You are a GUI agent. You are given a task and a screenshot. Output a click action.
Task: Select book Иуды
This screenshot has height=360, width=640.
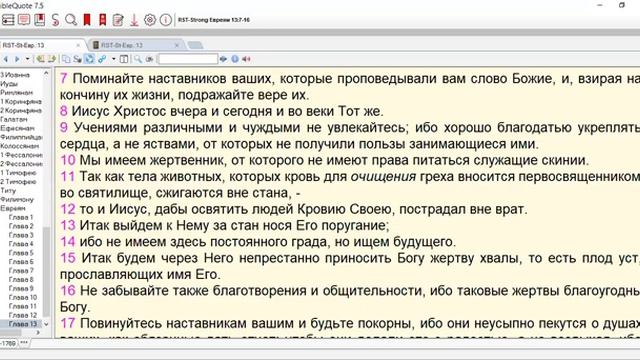[9, 84]
